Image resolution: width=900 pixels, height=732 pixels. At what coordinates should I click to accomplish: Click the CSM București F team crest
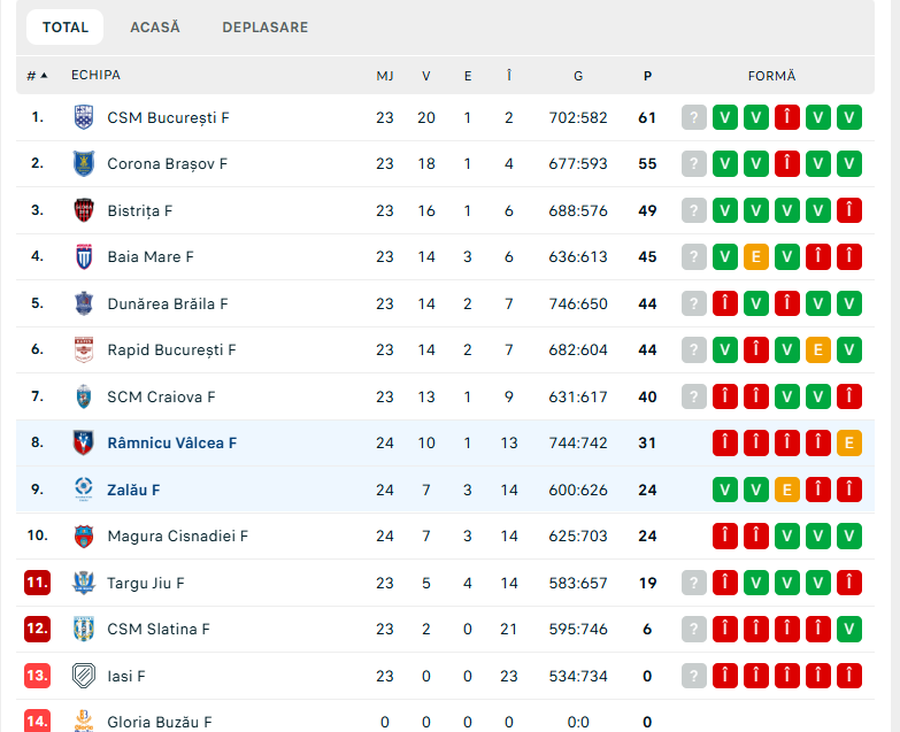[x=84, y=117]
